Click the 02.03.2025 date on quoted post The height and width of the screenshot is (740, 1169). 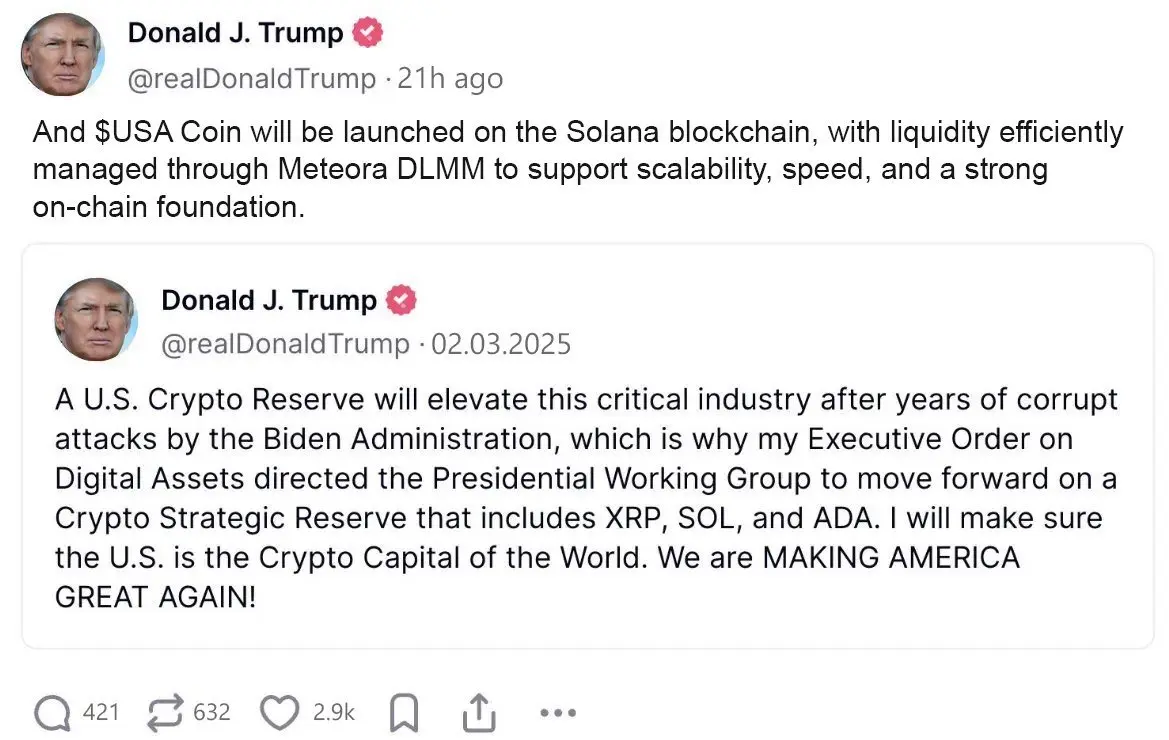pyautogui.click(x=501, y=345)
